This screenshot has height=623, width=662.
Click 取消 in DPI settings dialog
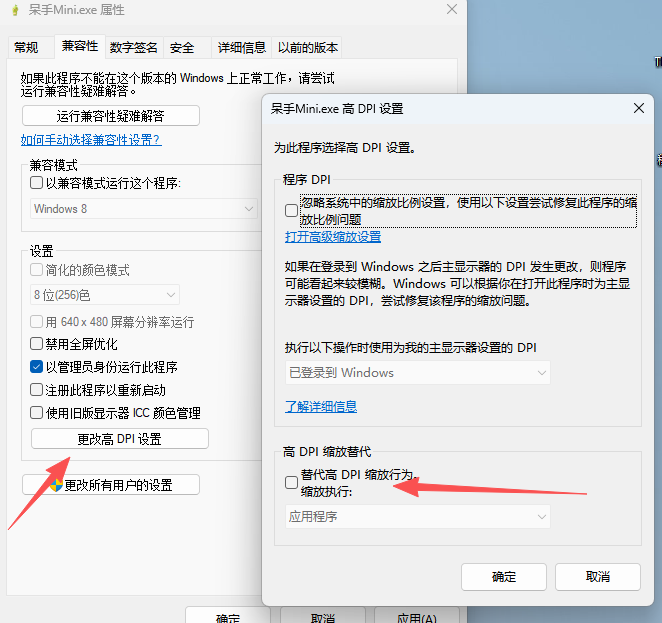[598, 577]
